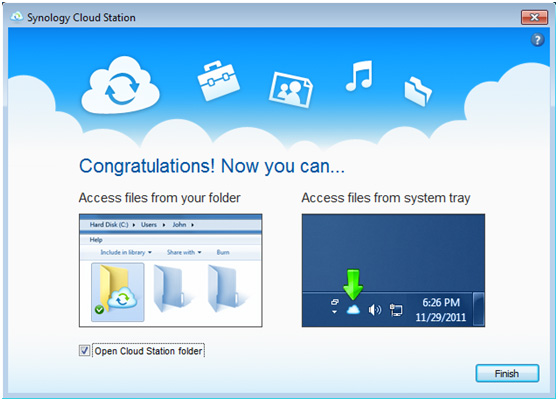Click the Open Cloud Station folder label
558x401 pixels.
[148, 351]
